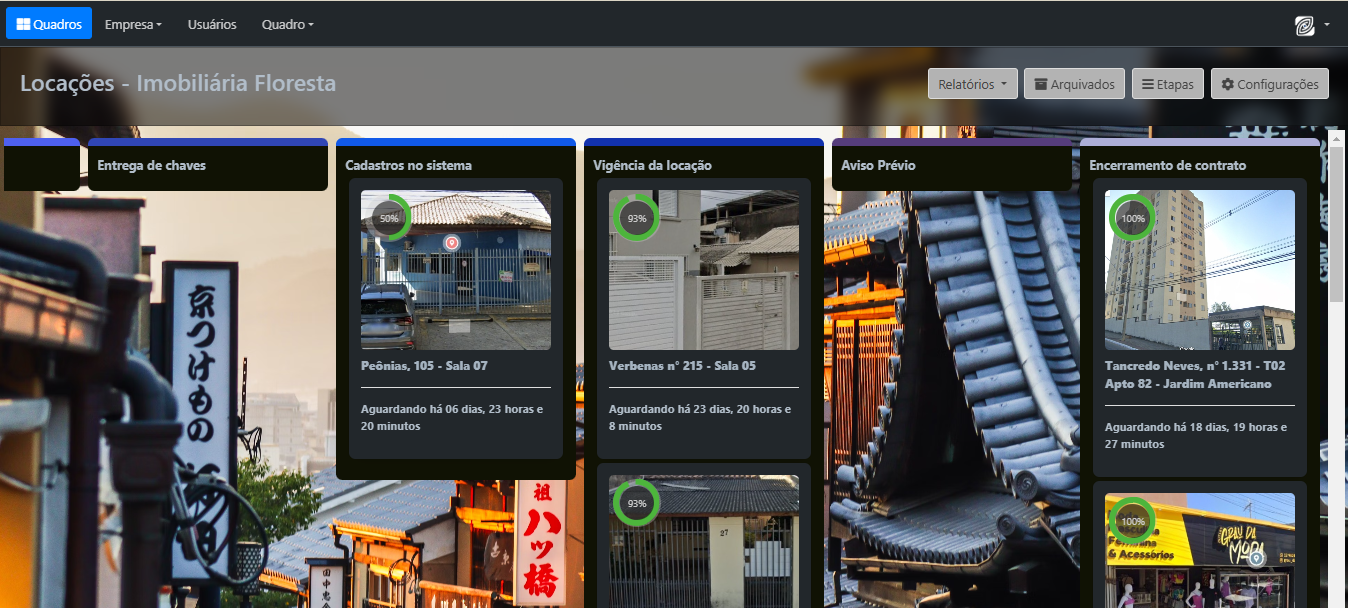Screen dimensions: 1348x608
Task: Expand the Quadro dropdown menu
Action: (x=287, y=24)
